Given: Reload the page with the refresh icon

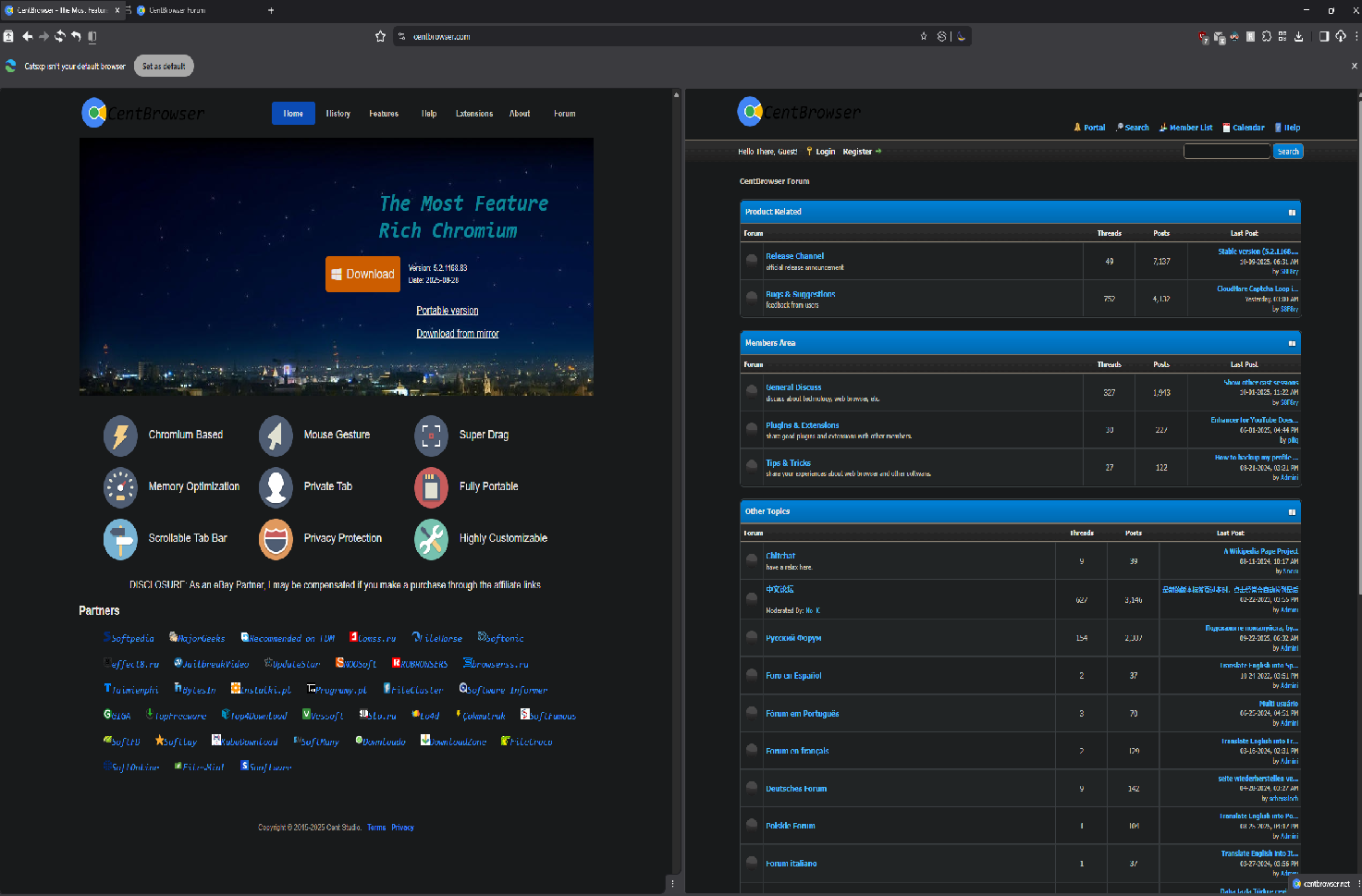Looking at the screenshot, I should tap(60, 37).
